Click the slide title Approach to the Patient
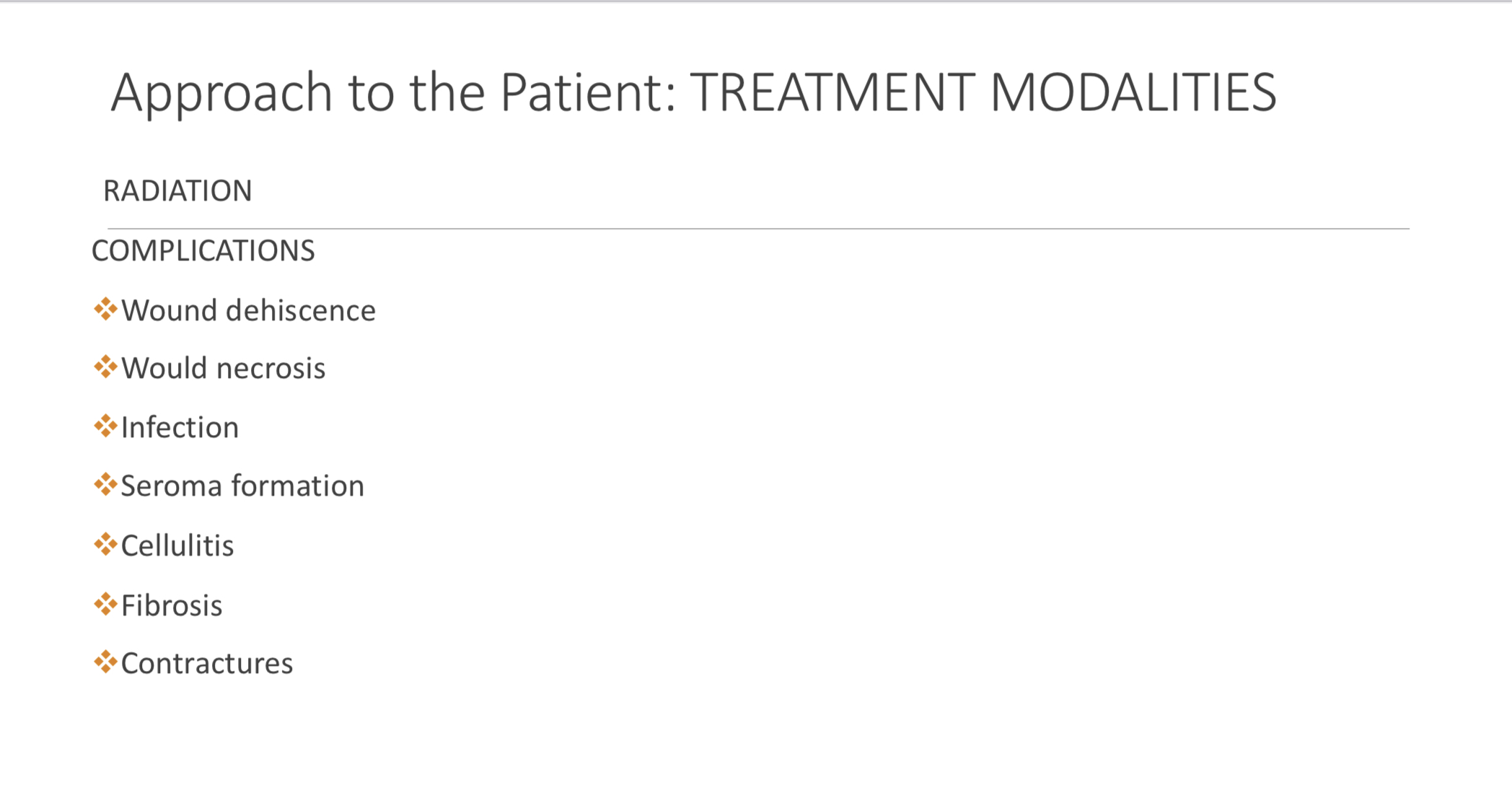Screen dimensions: 1512x803 tap(394, 94)
